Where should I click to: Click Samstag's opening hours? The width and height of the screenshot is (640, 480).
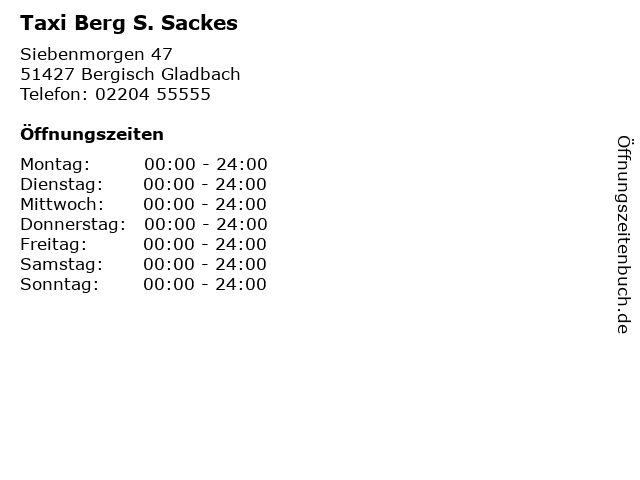click(205, 264)
